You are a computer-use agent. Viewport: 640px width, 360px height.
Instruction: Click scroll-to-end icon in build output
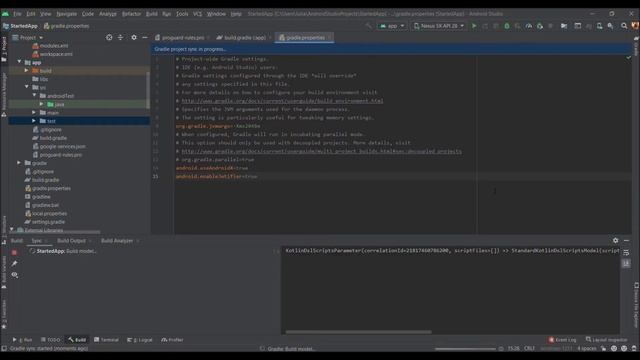626,264
